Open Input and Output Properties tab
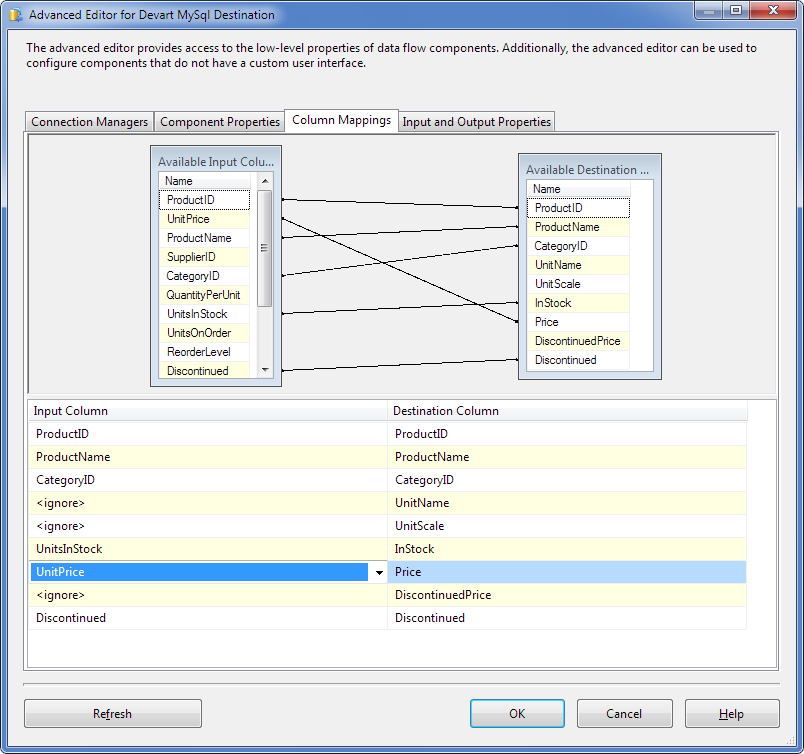Viewport: 804px width, 754px height. click(476, 122)
